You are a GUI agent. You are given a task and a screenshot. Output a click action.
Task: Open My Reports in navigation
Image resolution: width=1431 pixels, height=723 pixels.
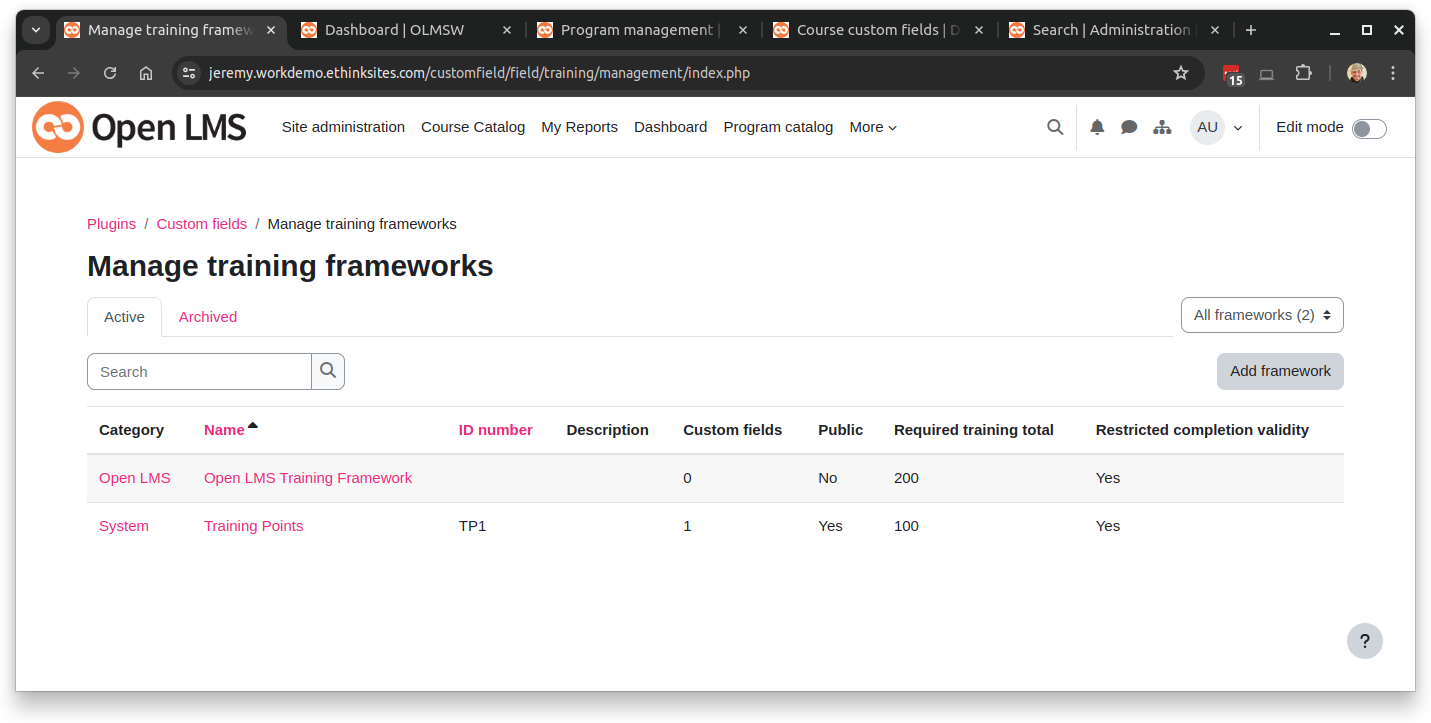[579, 127]
